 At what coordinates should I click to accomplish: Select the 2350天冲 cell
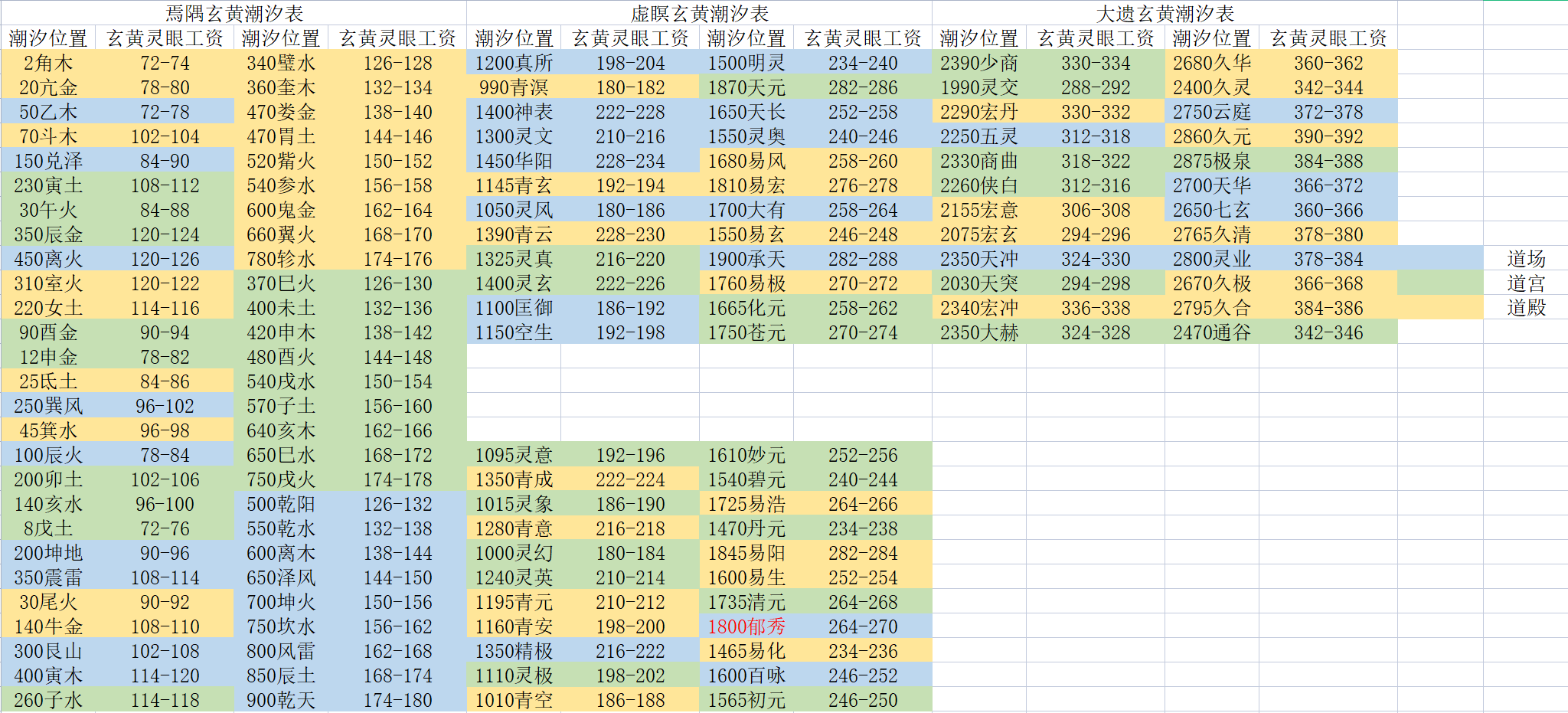pos(979,258)
